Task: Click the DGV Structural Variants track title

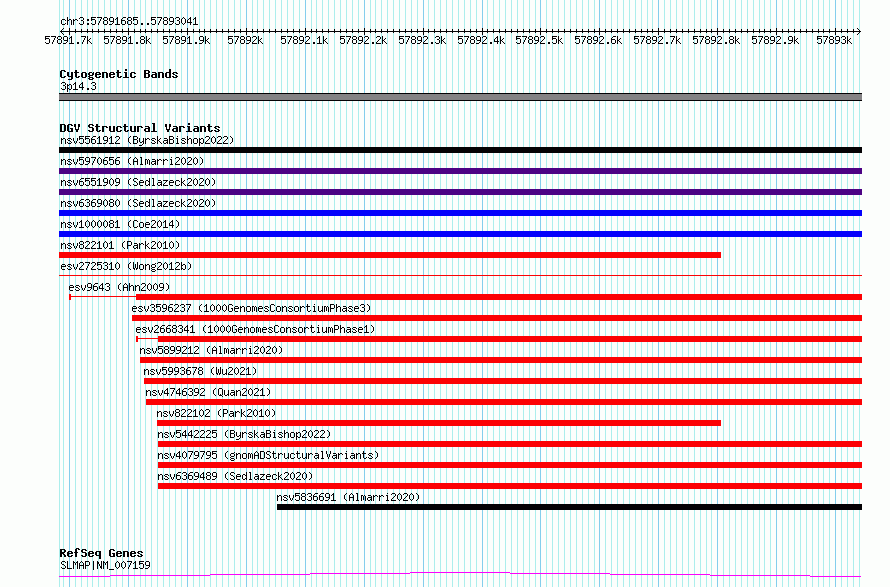Action: (140, 128)
